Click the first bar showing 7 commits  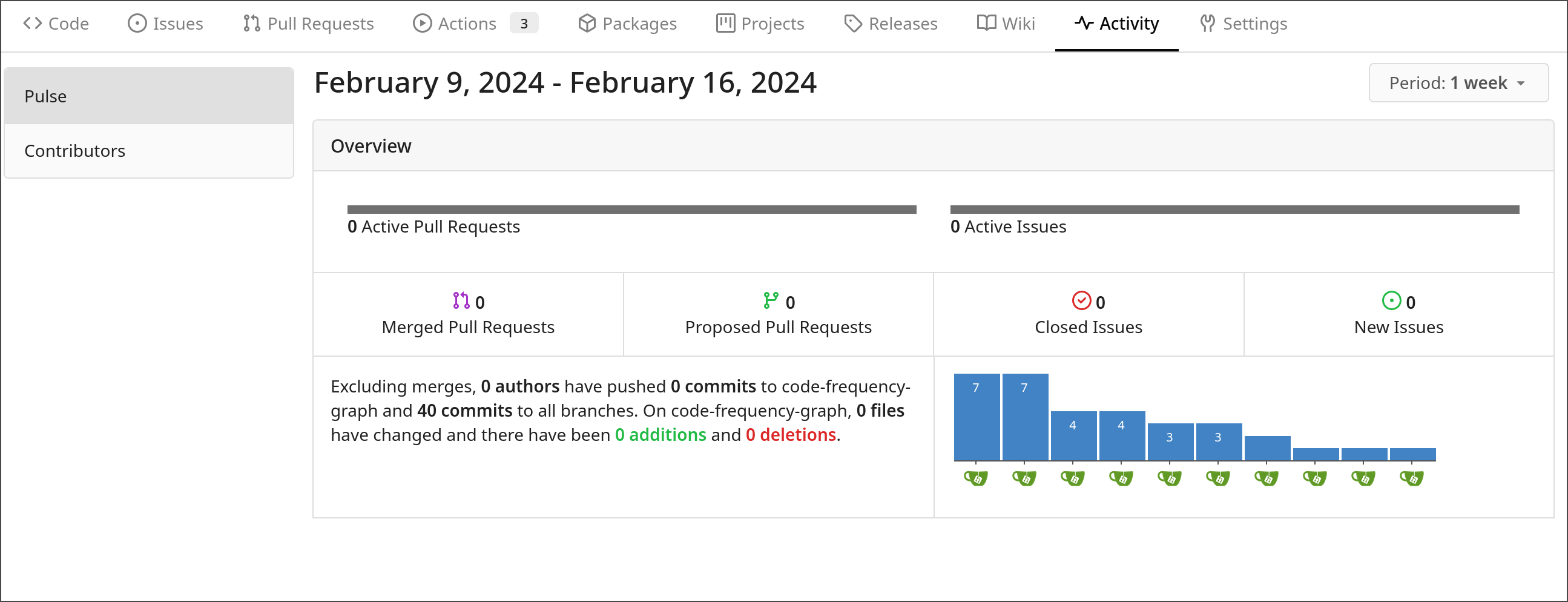coord(977,417)
